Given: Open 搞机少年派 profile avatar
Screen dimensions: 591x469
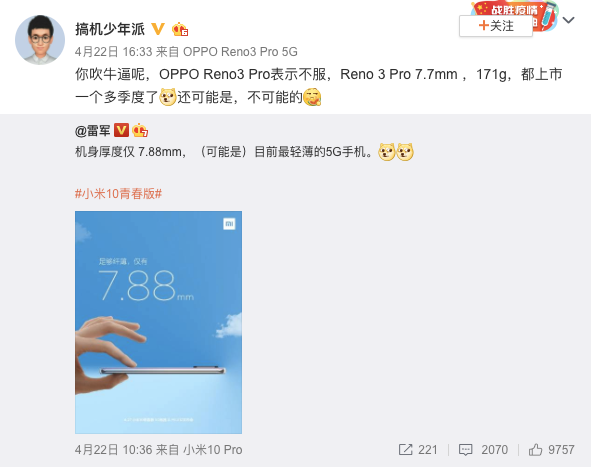Looking at the screenshot, I should point(40,40).
